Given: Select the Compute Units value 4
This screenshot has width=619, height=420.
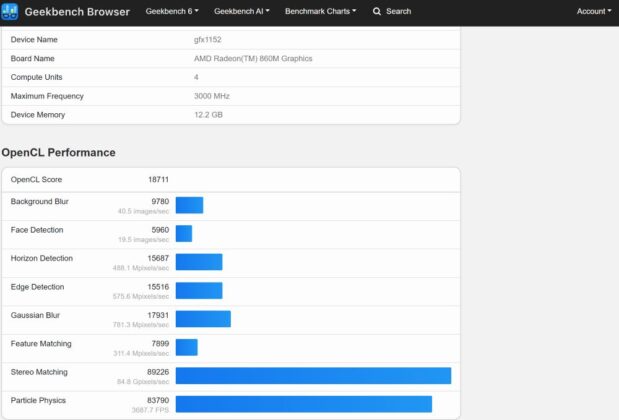Looking at the screenshot, I should (x=196, y=77).
